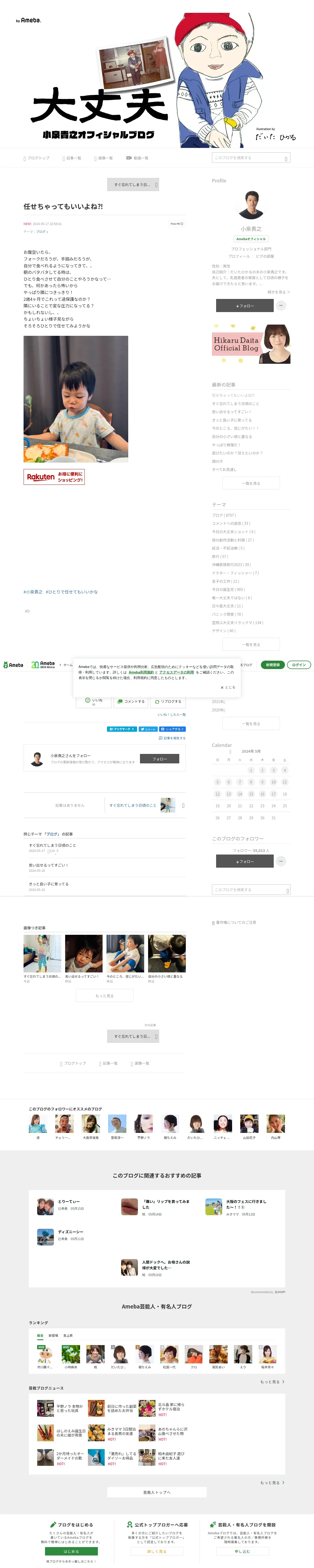Share via the Facebook シェアする button
The width and height of the screenshot is (314, 1568).
pyautogui.click(x=172, y=729)
